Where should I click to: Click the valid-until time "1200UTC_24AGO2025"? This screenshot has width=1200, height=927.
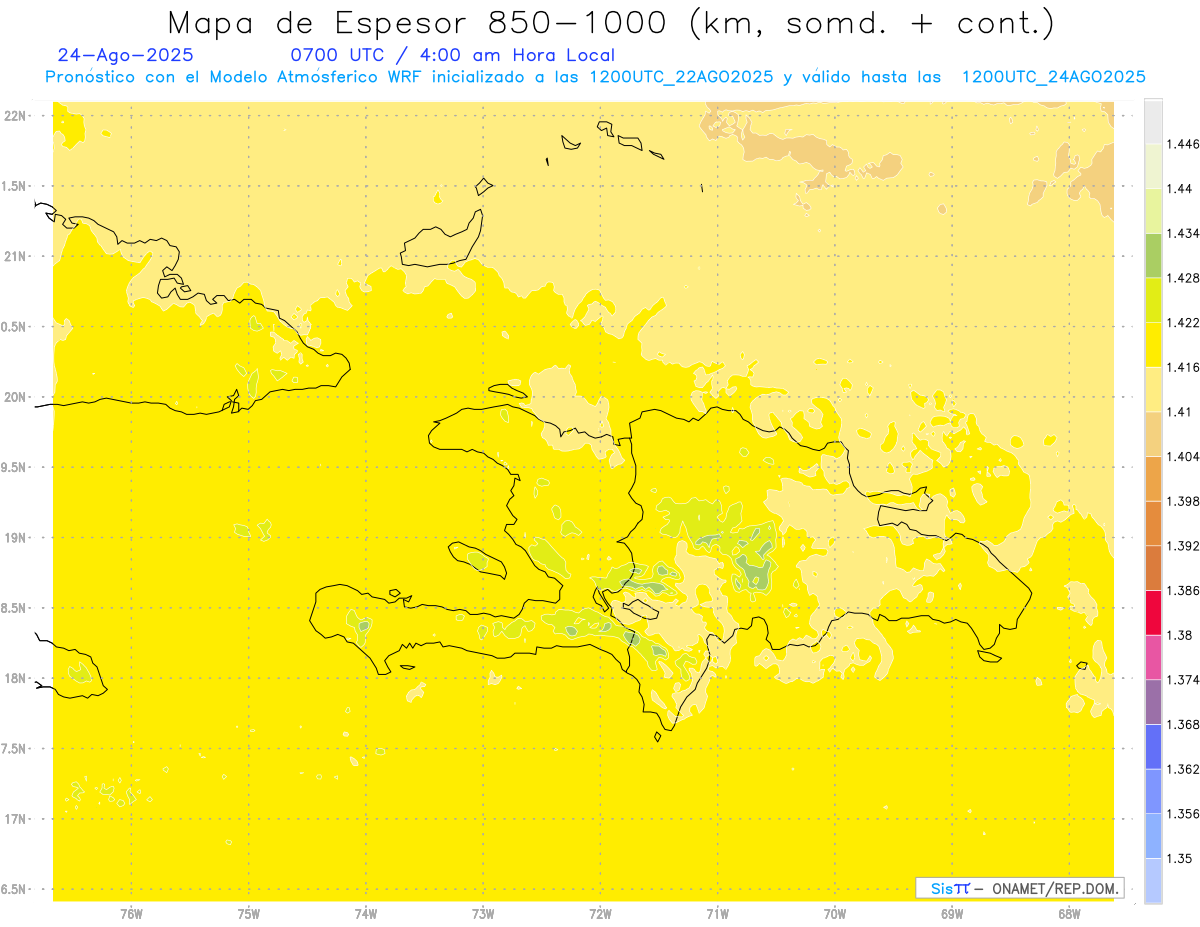(1053, 77)
